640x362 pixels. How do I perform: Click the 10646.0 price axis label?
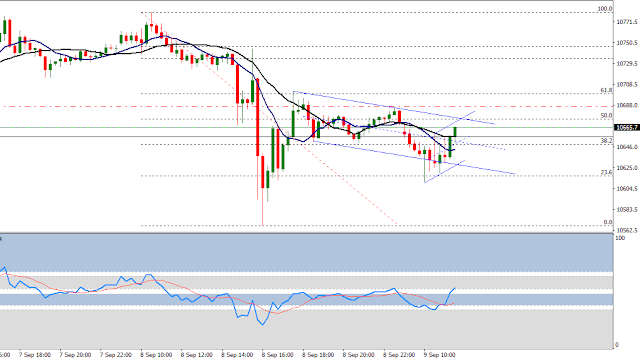coord(627,147)
